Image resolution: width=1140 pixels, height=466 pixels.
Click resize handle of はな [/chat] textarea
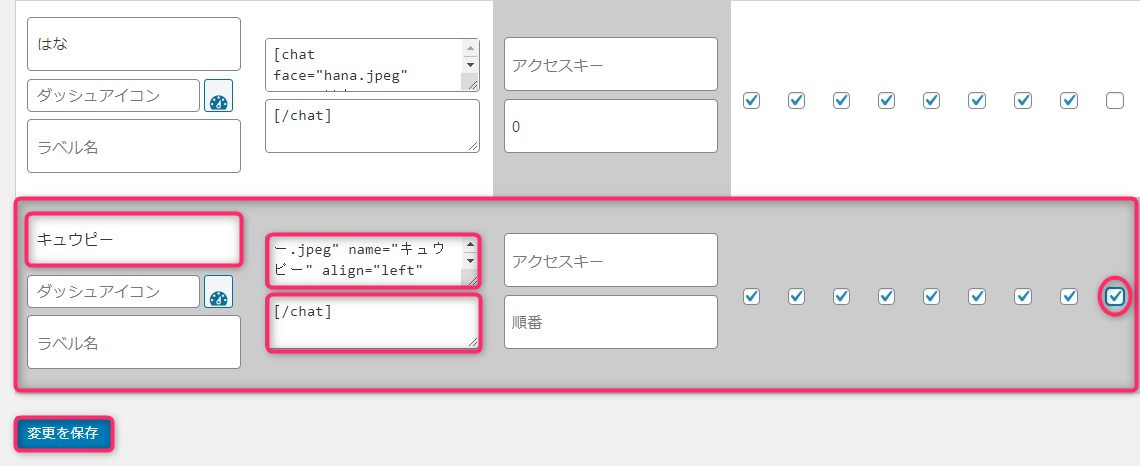click(x=473, y=146)
